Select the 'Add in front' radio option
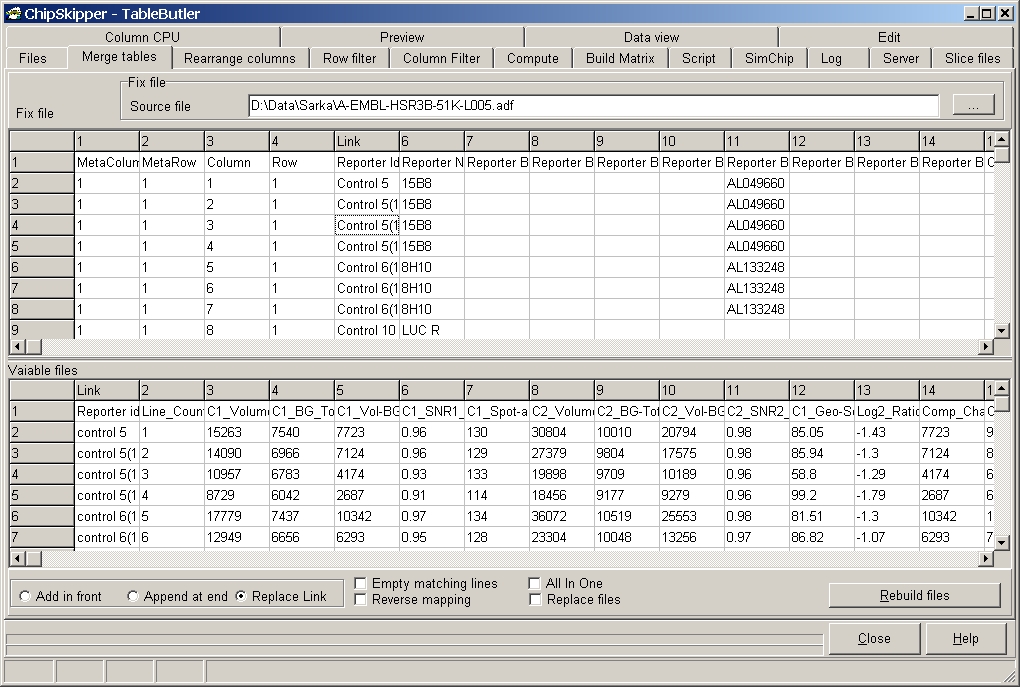This screenshot has width=1020, height=687. [26, 597]
